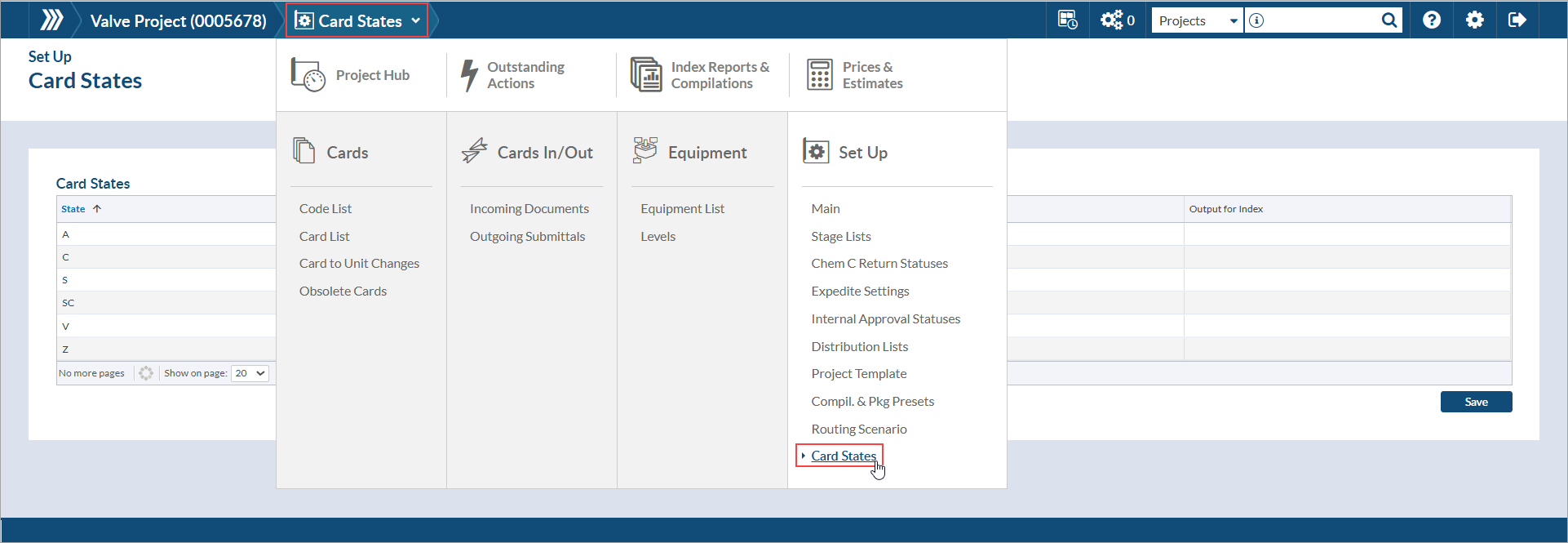Click the triple chevron navigation icon
Image resolution: width=1568 pixels, height=543 pixels.
point(51,20)
